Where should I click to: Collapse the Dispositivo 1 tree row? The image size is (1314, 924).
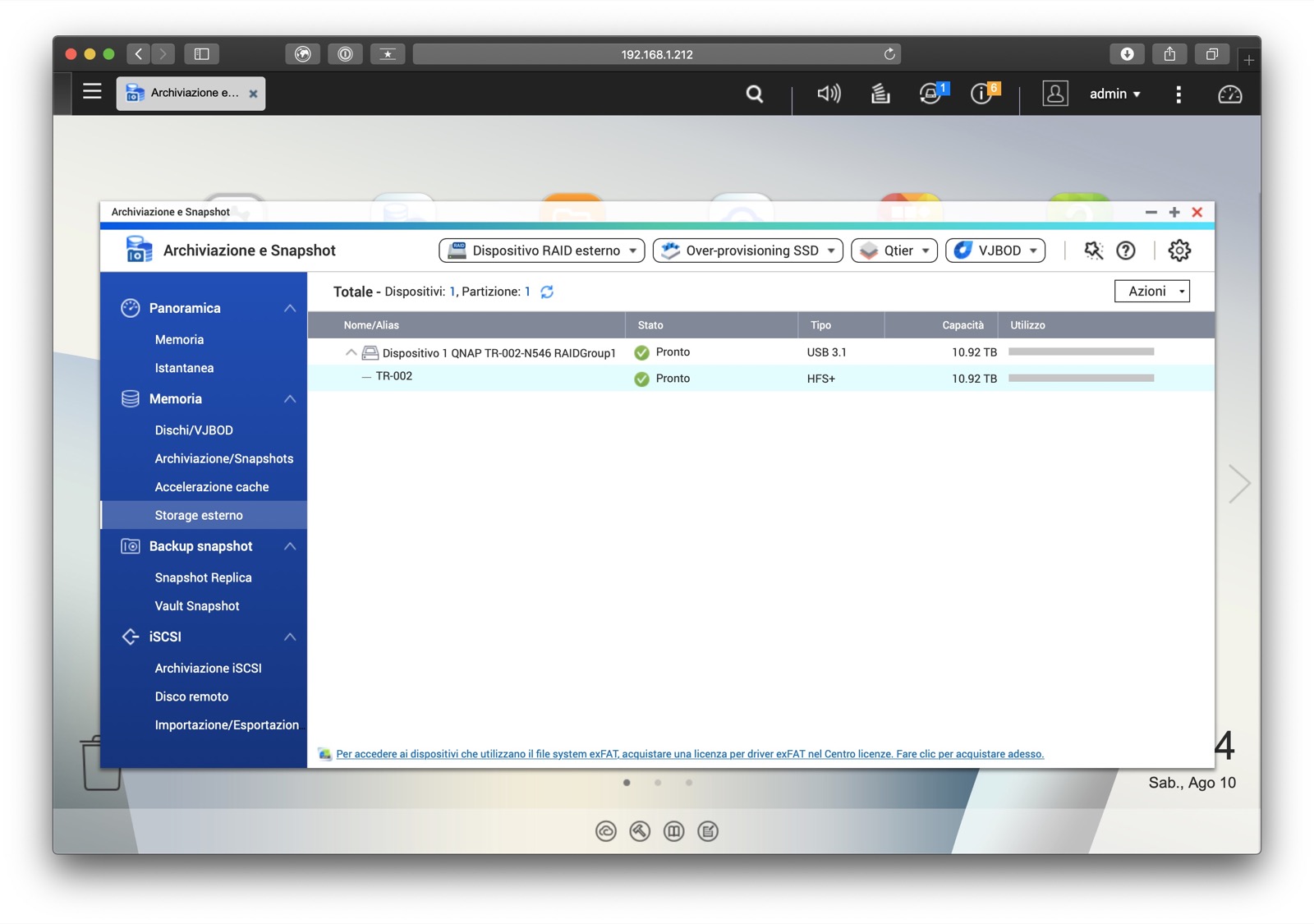tap(351, 352)
